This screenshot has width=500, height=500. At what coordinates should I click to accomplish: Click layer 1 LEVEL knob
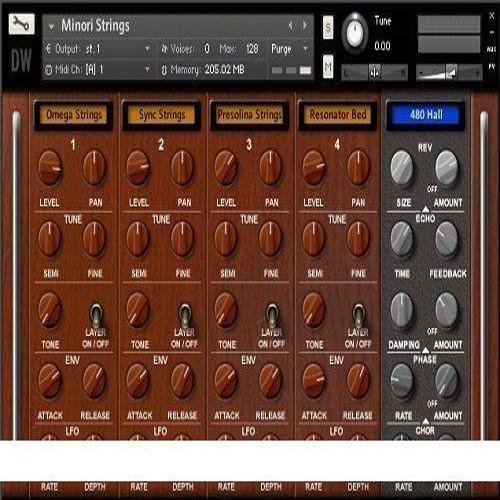50,168
